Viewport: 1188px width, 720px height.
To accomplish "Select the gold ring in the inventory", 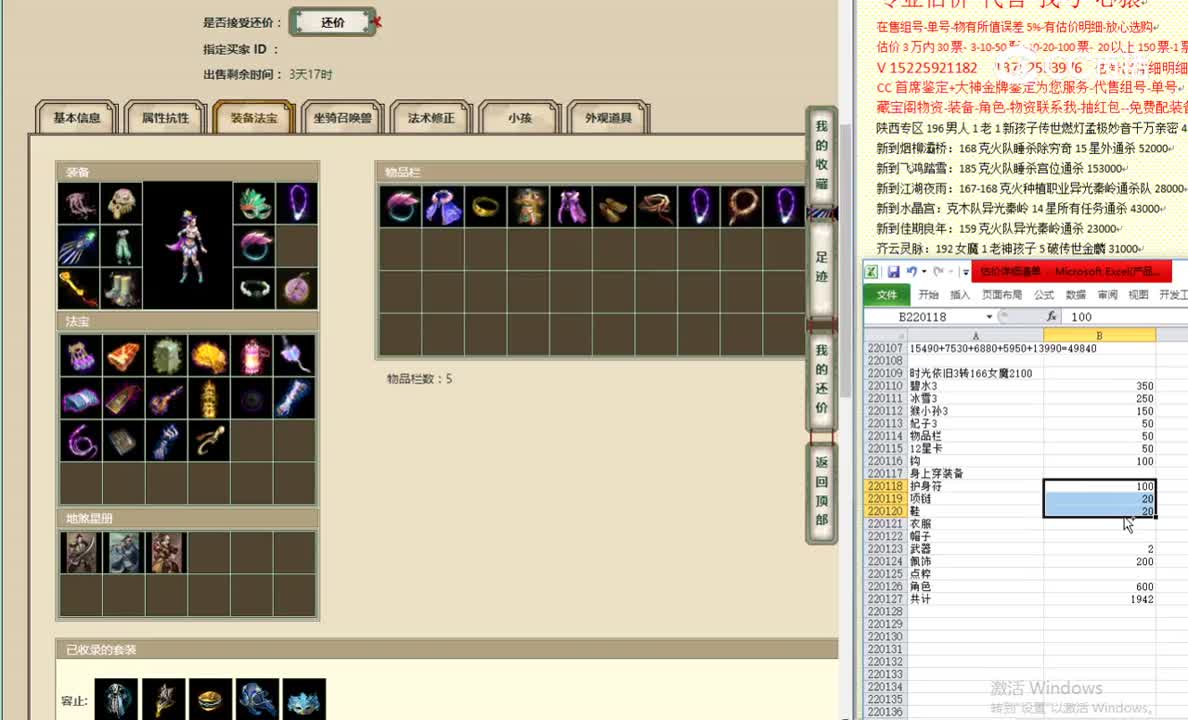I will click(x=486, y=206).
